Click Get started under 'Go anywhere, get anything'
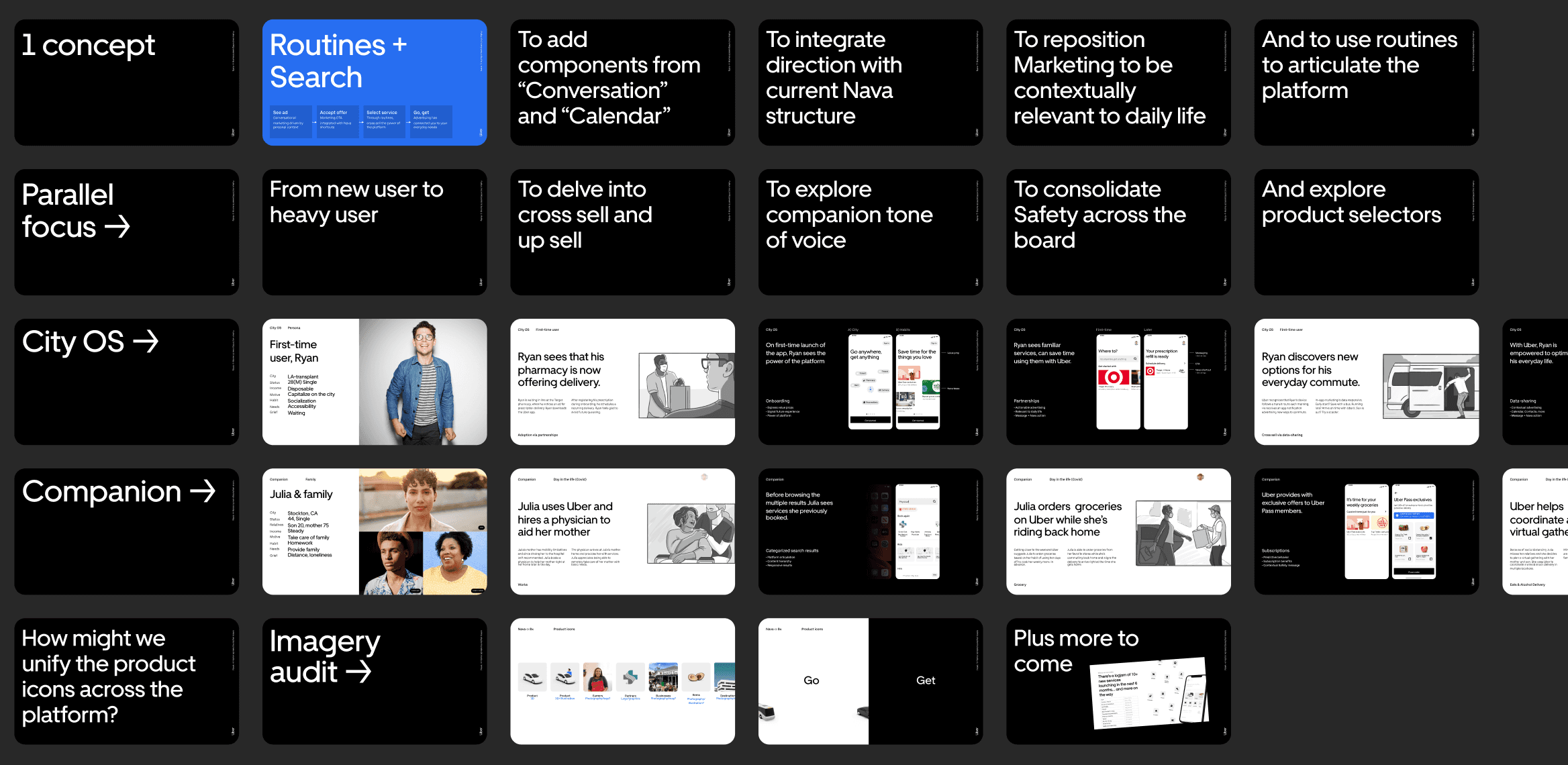This screenshot has height=765, width=1568. pos(870,420)
